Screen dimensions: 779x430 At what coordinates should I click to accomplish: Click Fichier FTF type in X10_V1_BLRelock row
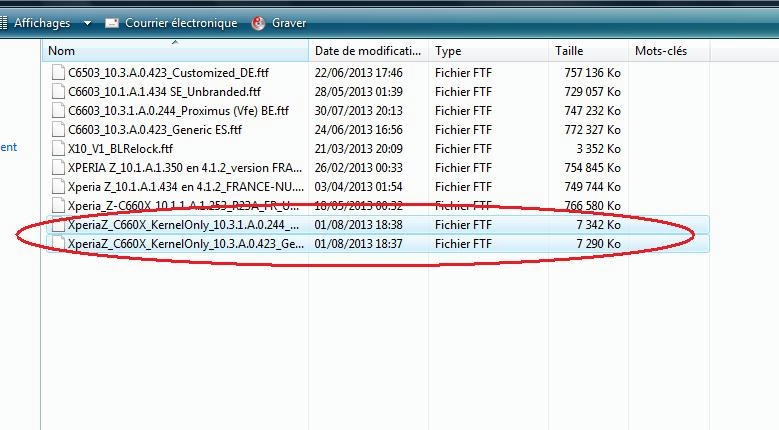(463, 149)
